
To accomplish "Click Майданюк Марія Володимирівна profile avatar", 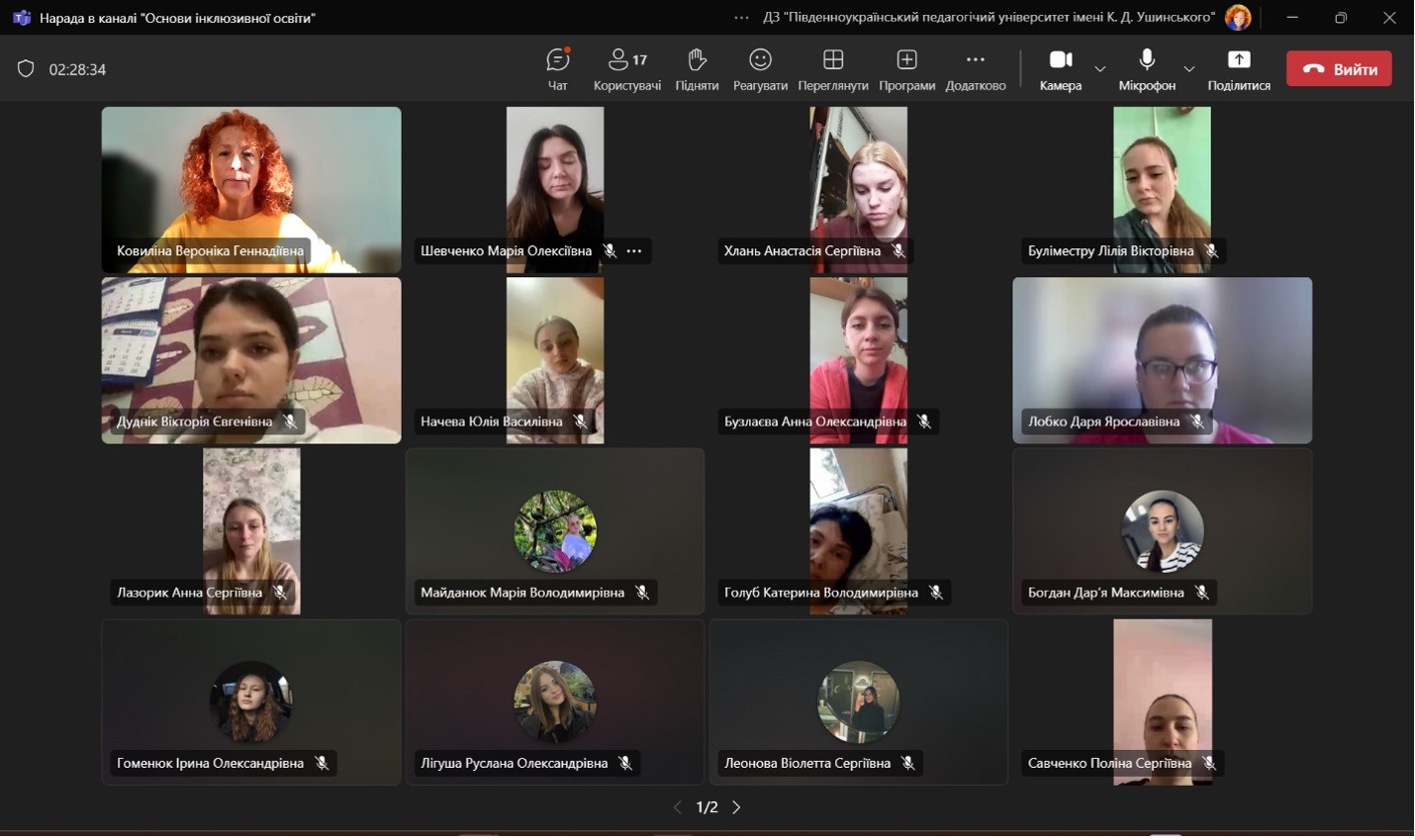I will [555, 531].
